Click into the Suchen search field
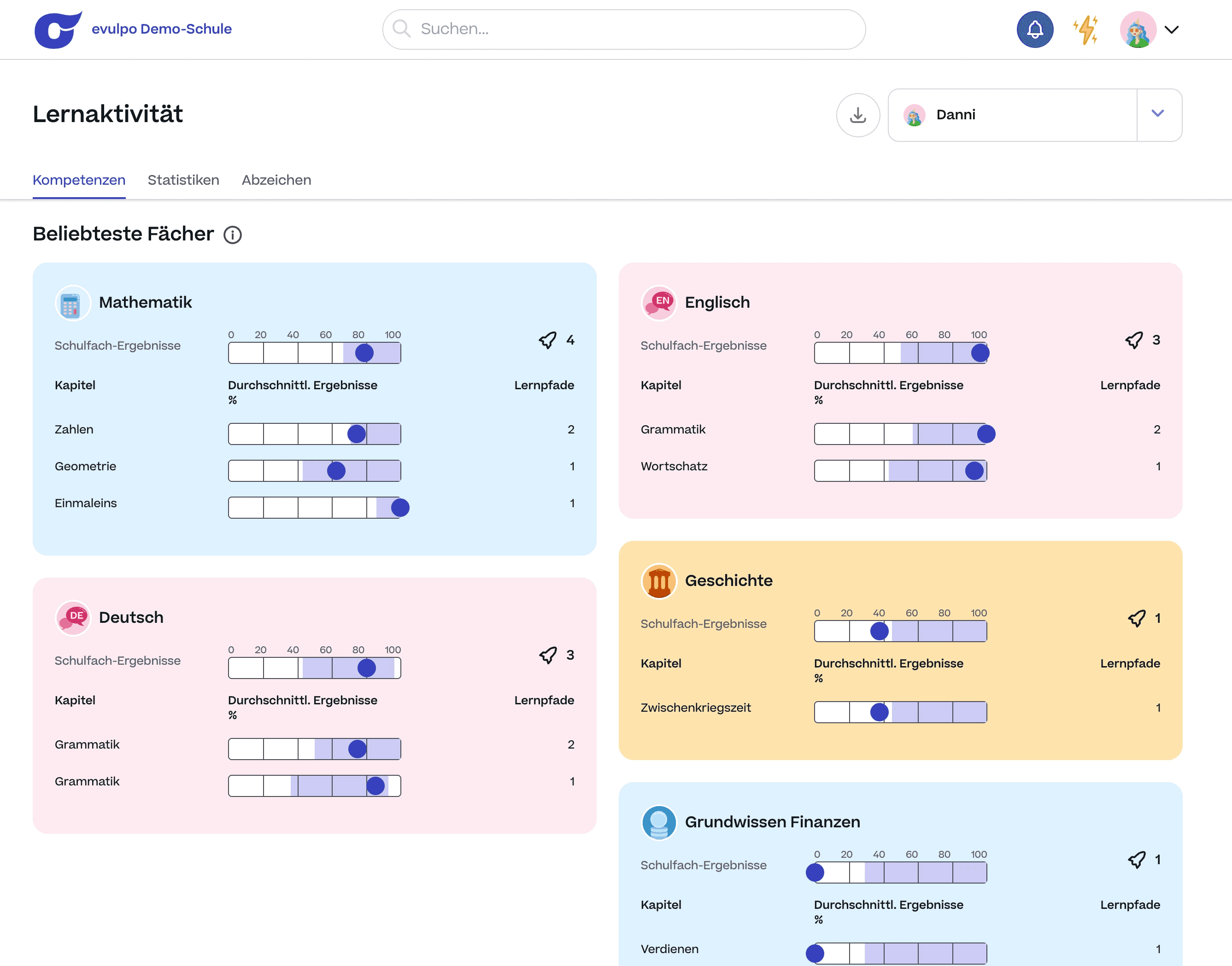1232x966 pixels. pos(623,29)
